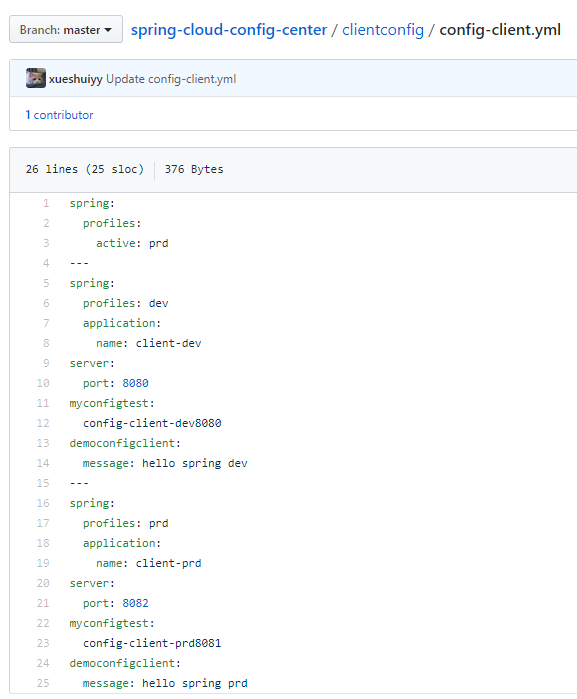Image resolution: width=577 pixels, height=699 pixels.
Task: Click line number 21
Action: [x=43, y=603]
